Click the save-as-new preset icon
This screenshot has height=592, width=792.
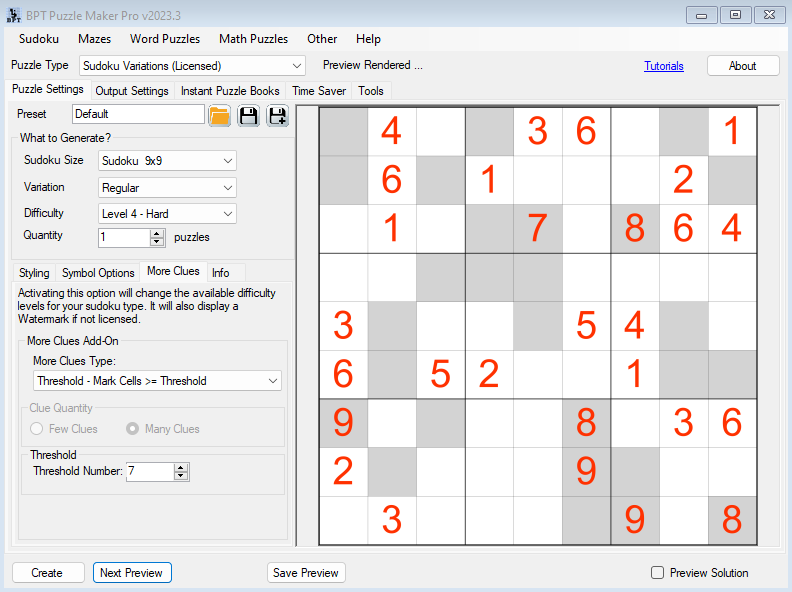[277, 115]
